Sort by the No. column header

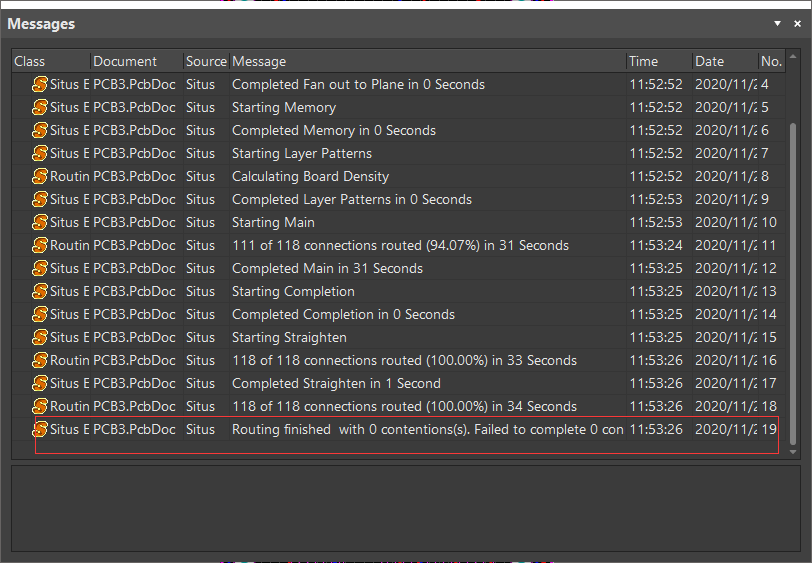coord(772,61)
